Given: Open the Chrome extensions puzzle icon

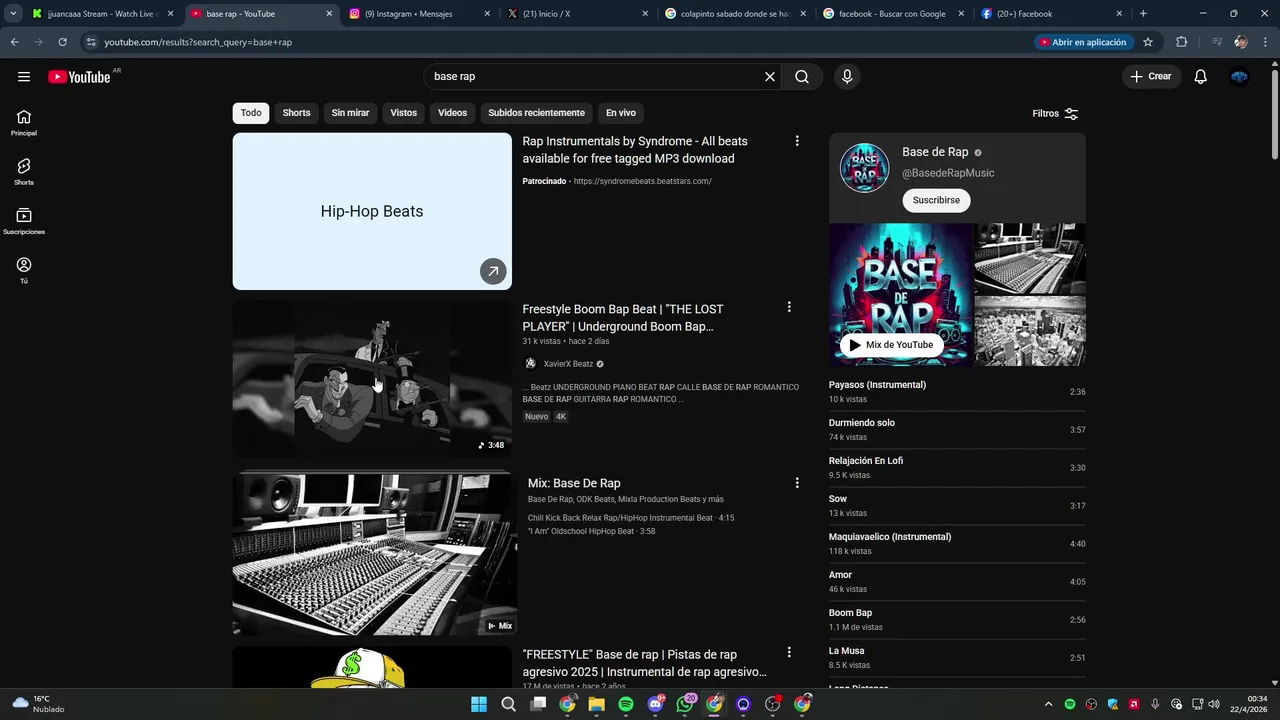Looking at the screenshot, I should [x=1182, y=42].
